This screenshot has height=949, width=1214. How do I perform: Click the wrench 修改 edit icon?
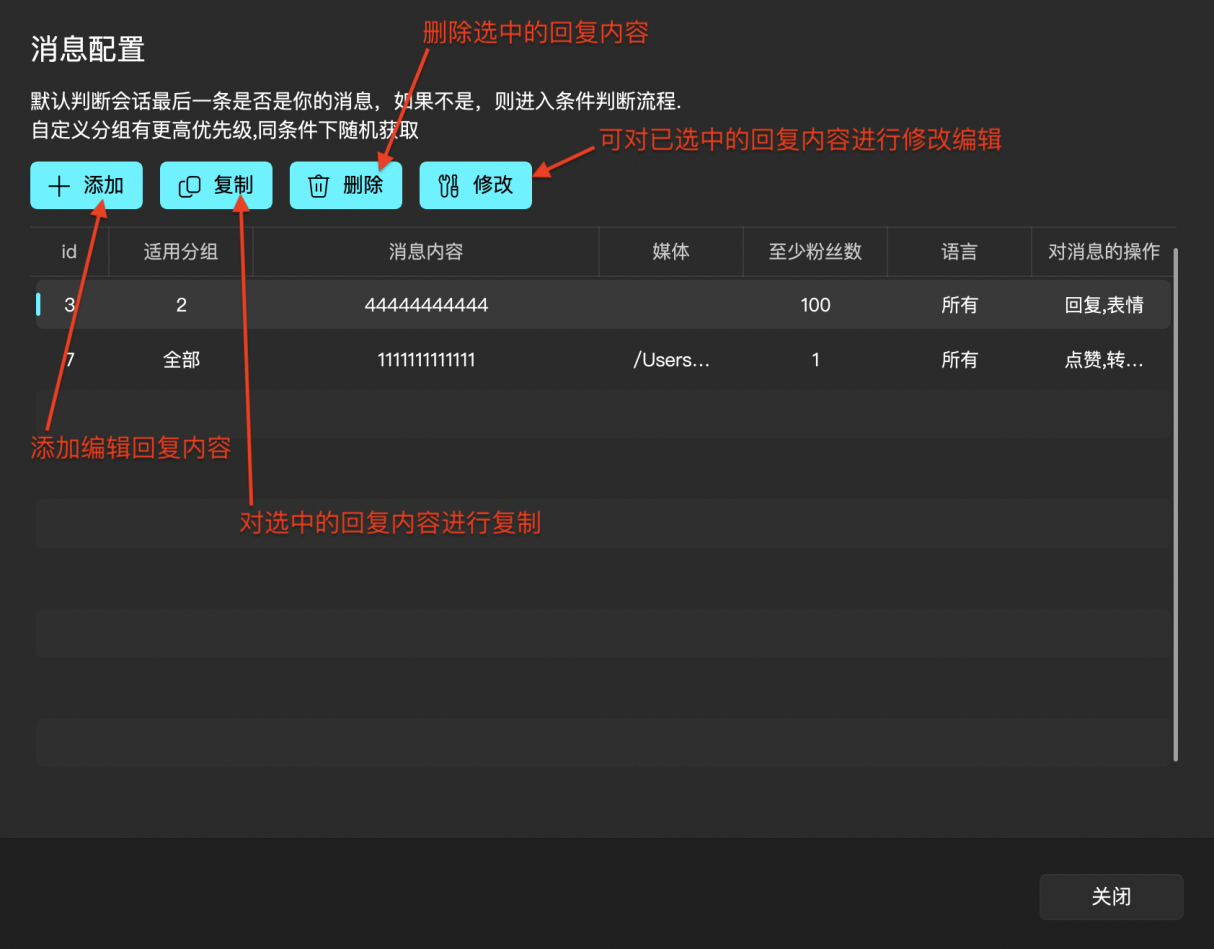[449, 186]
